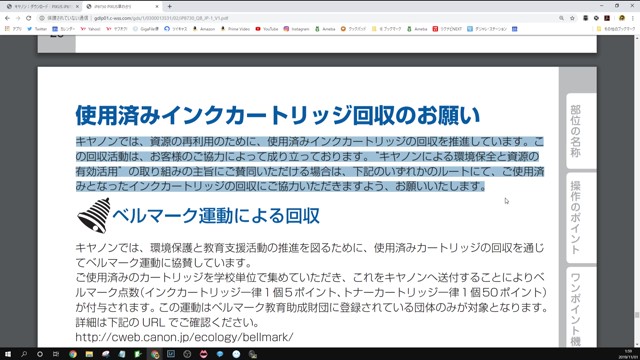Open the Amazon bookmark
Screen dimensions: 640x360
(x=204, y=29)
